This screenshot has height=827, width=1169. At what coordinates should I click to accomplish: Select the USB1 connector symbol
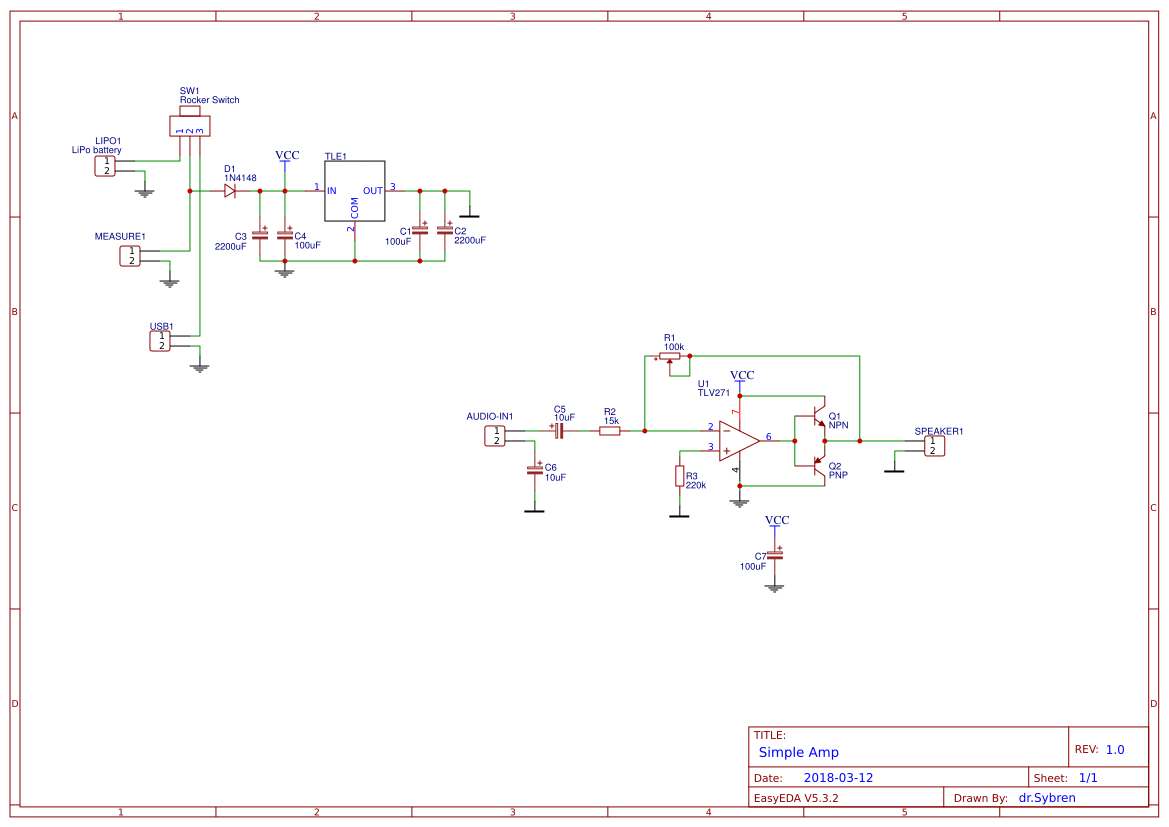[x=160, y=341]
